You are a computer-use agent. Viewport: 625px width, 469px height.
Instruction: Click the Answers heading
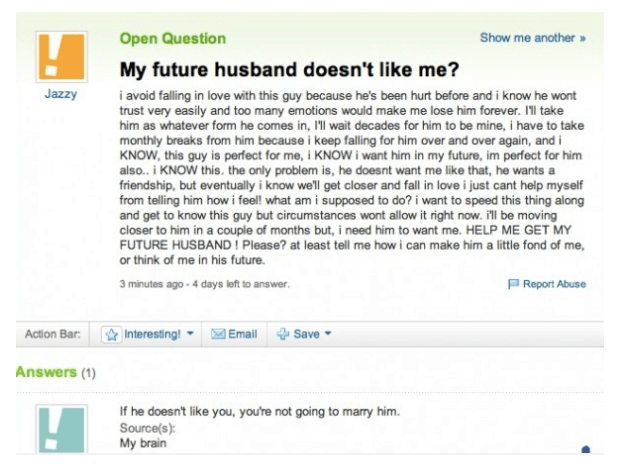click(46, 372)
